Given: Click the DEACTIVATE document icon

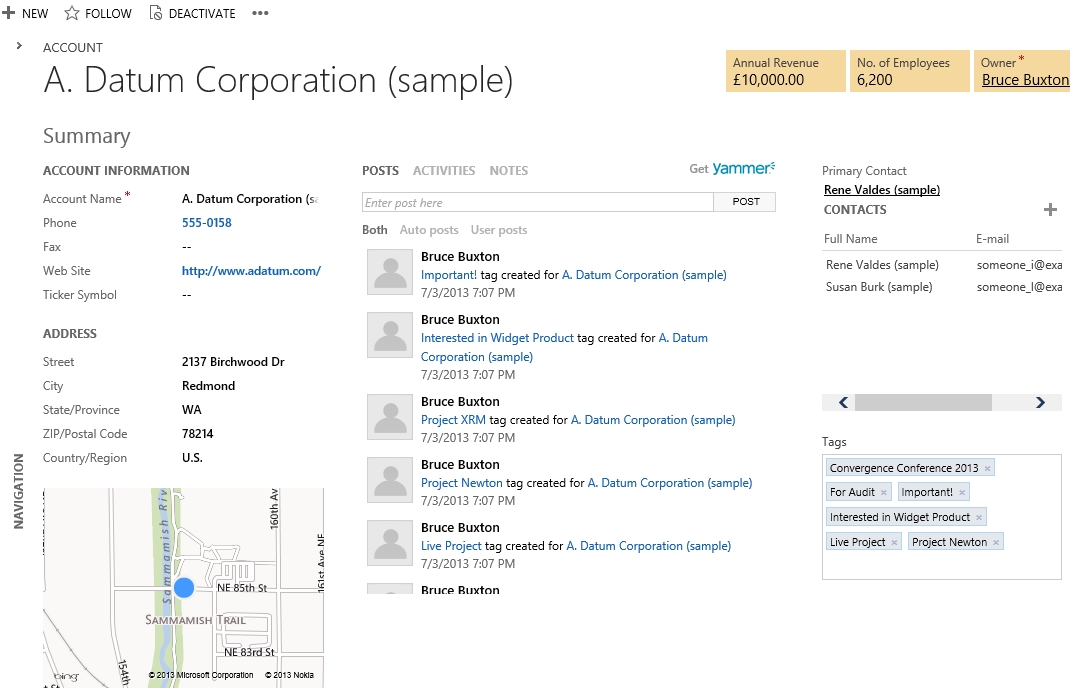Looking at the screenshot, I should (x=156, y=13).
